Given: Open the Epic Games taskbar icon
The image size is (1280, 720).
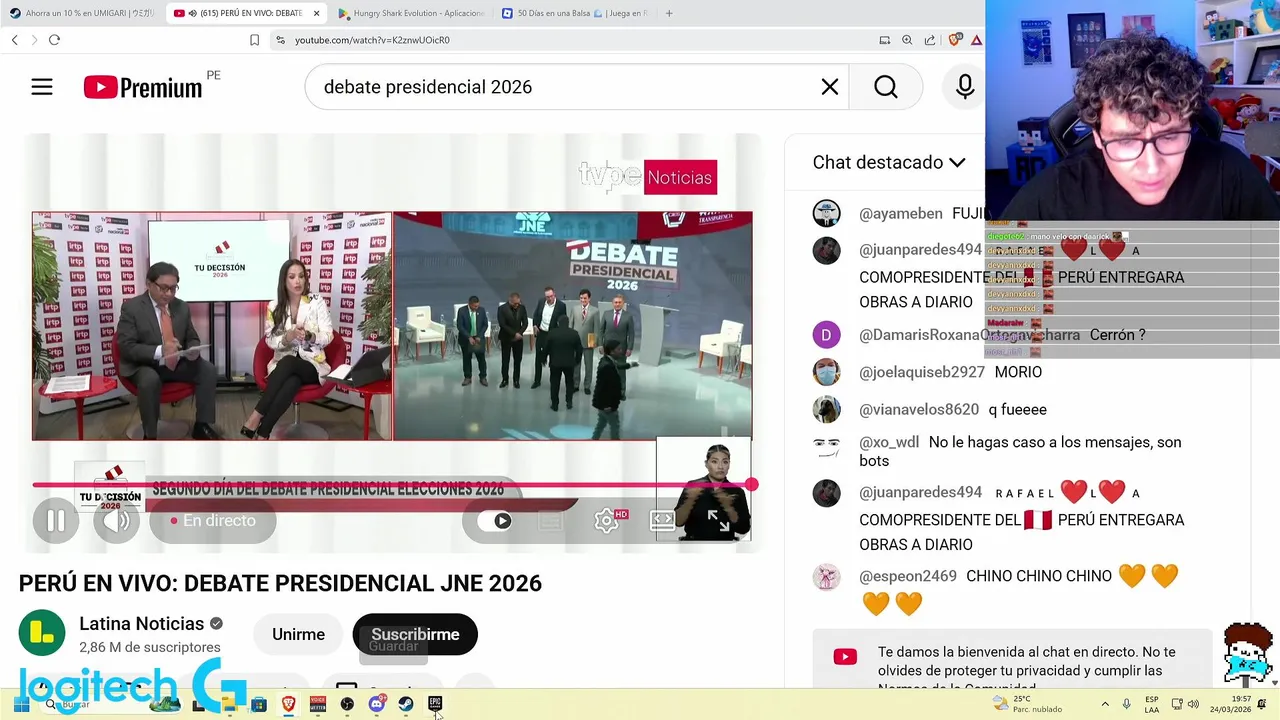Looking at the screenshot, I should 435,704.
